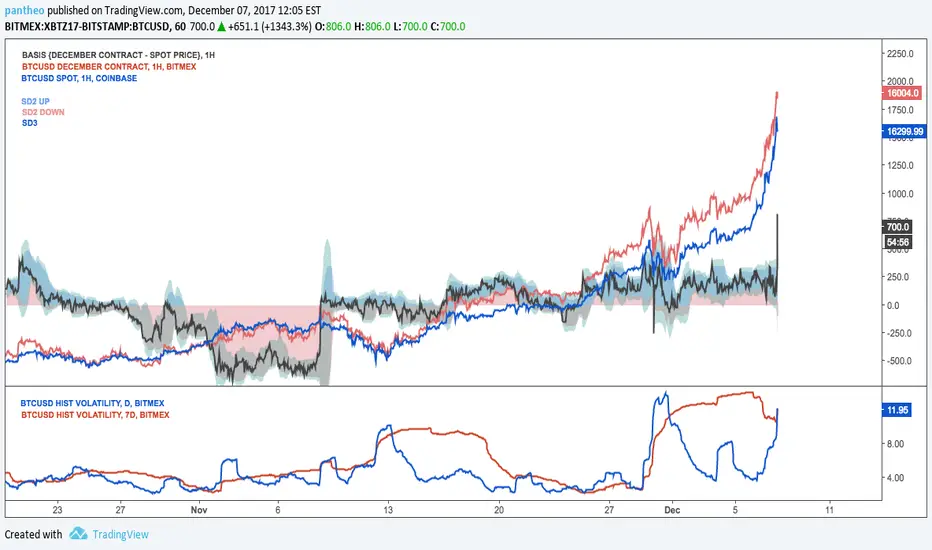932x550 pixels.
Task: Click the 4.00 volatility axis label
Action: pyautogui.click(x=895, y=477)
